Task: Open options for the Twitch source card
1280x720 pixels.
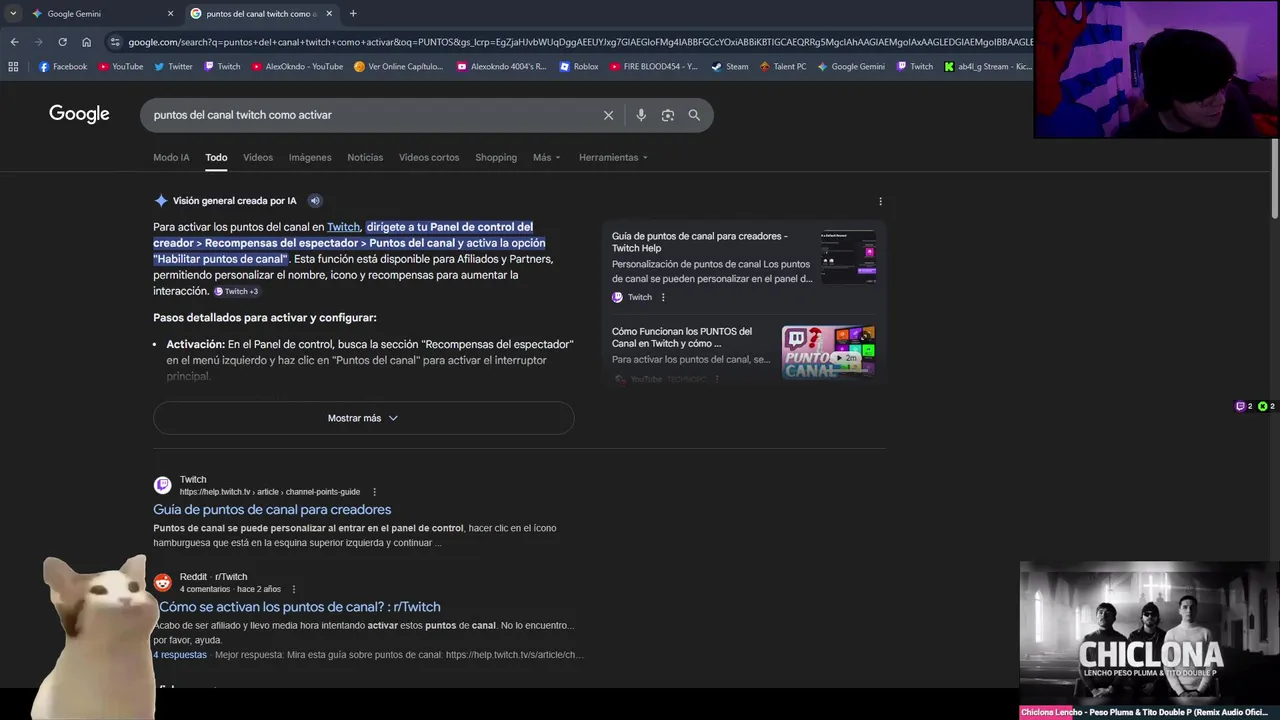Action: 663,297
